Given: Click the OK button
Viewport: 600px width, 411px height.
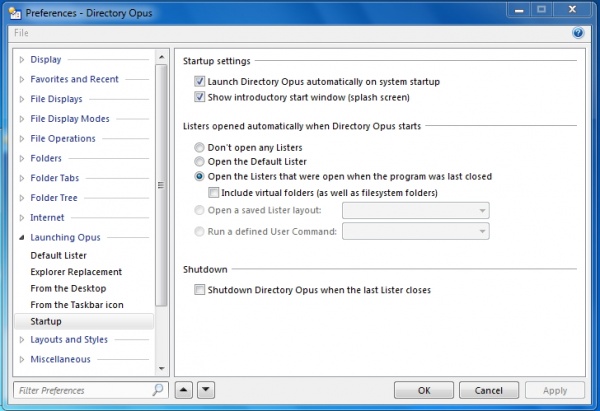Looking at the screenshot, I should (x=424, y=390).
